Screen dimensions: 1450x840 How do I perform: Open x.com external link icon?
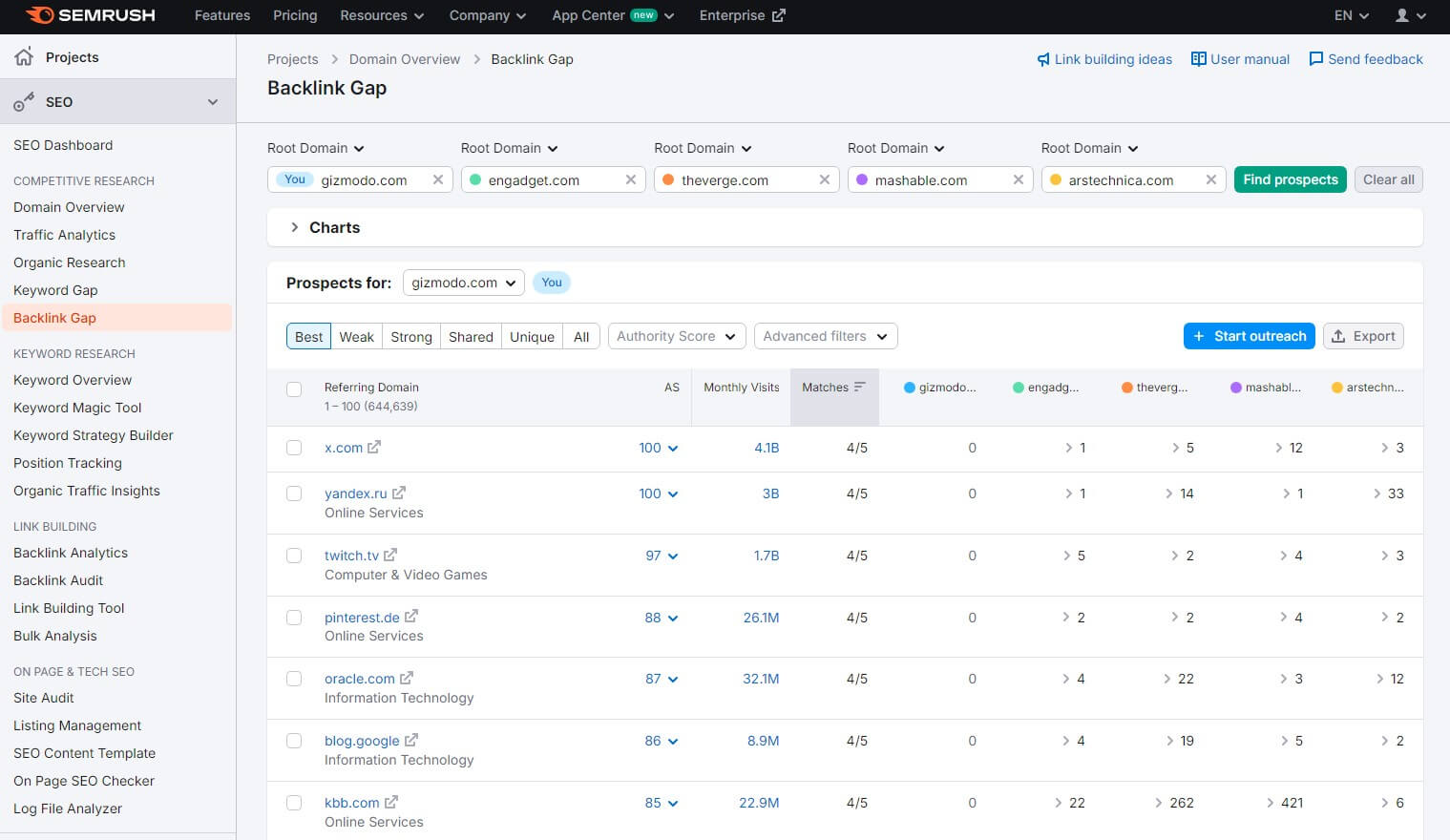coord(374,447)
